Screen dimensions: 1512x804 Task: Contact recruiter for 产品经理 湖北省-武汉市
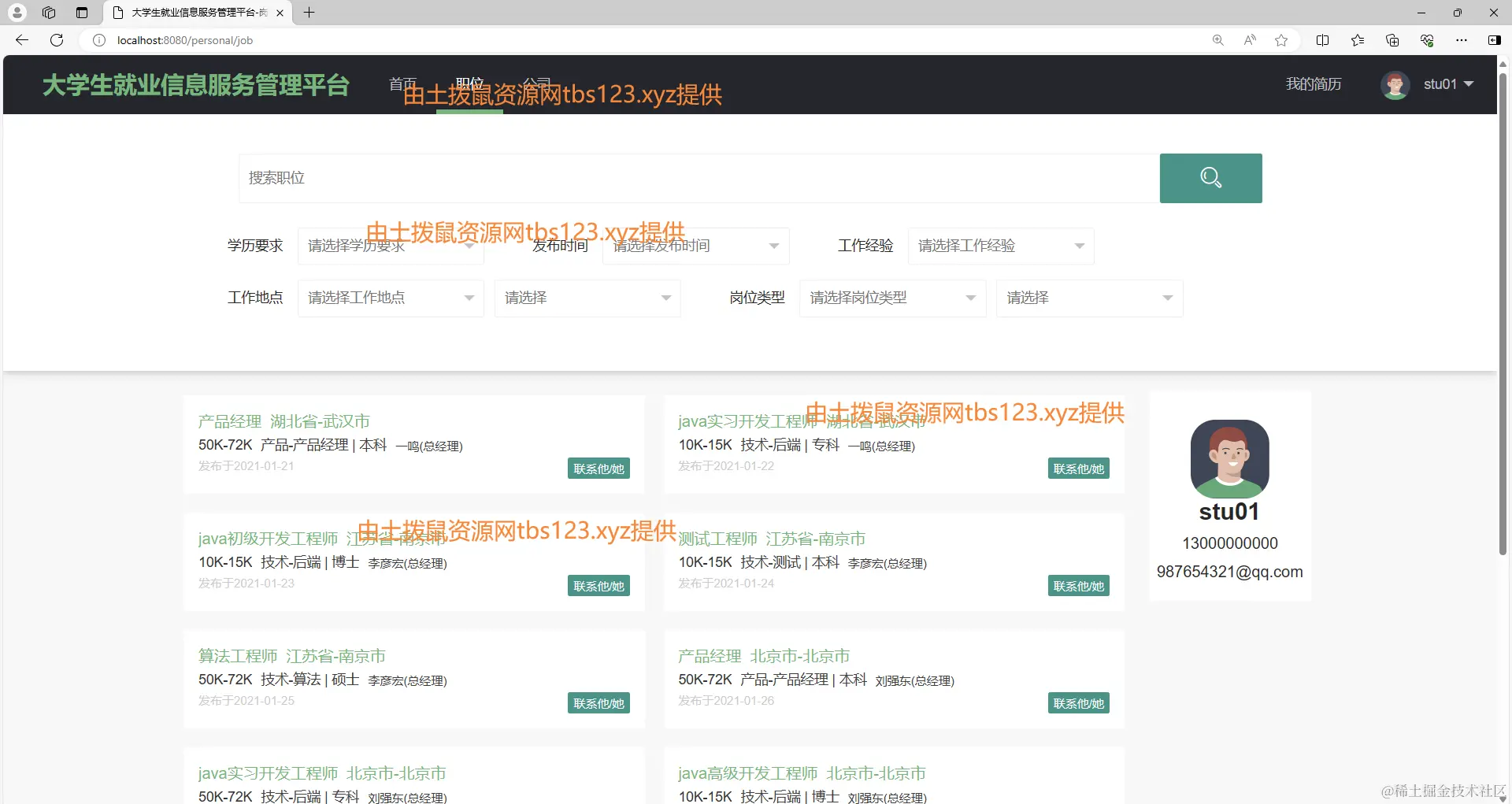(x=598, y=469)
